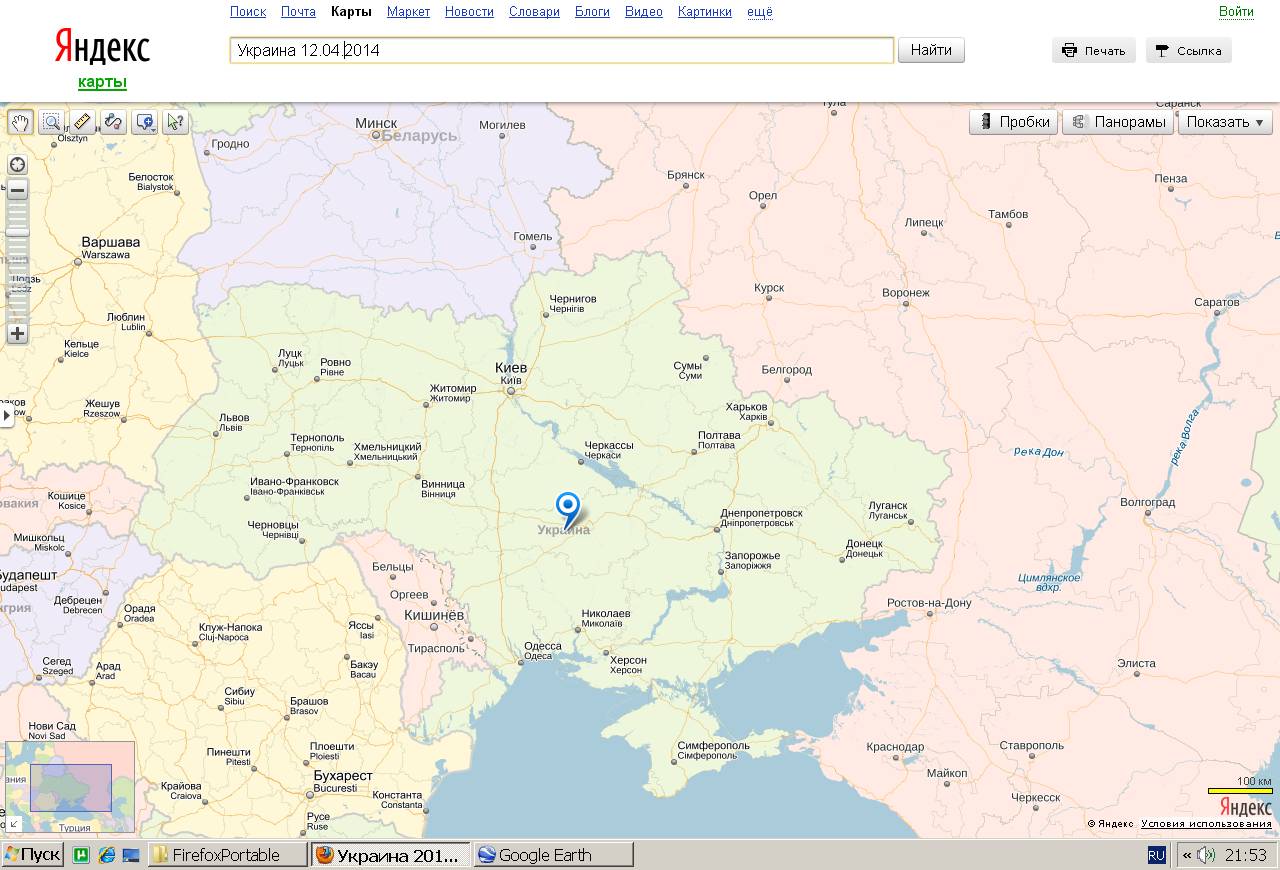Viewport: 1280px width, 870px height.
Task: Click the Бухарест city label
Action: [343, 776]
